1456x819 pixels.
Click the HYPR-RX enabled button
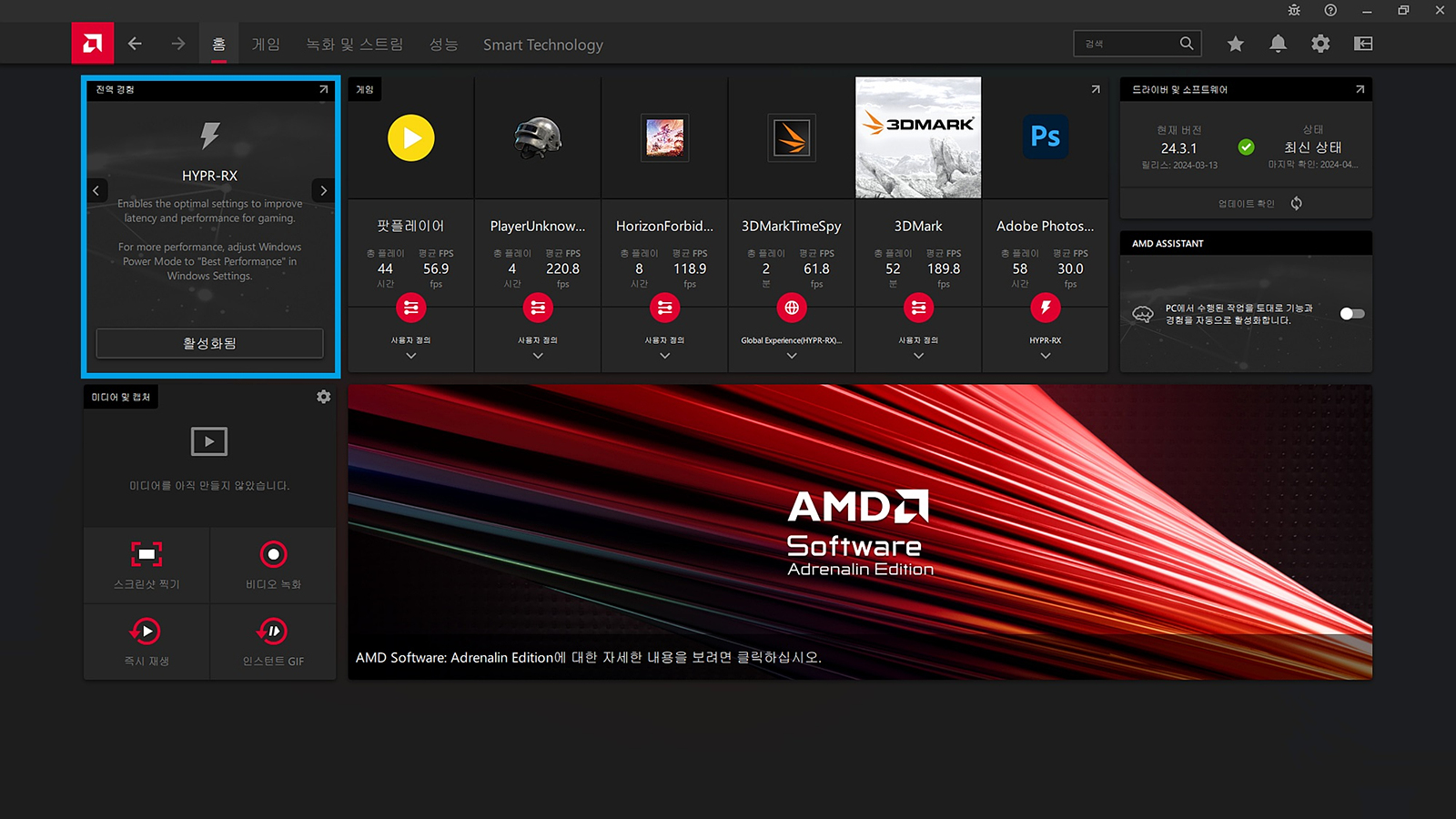click(x=209, y=343)
